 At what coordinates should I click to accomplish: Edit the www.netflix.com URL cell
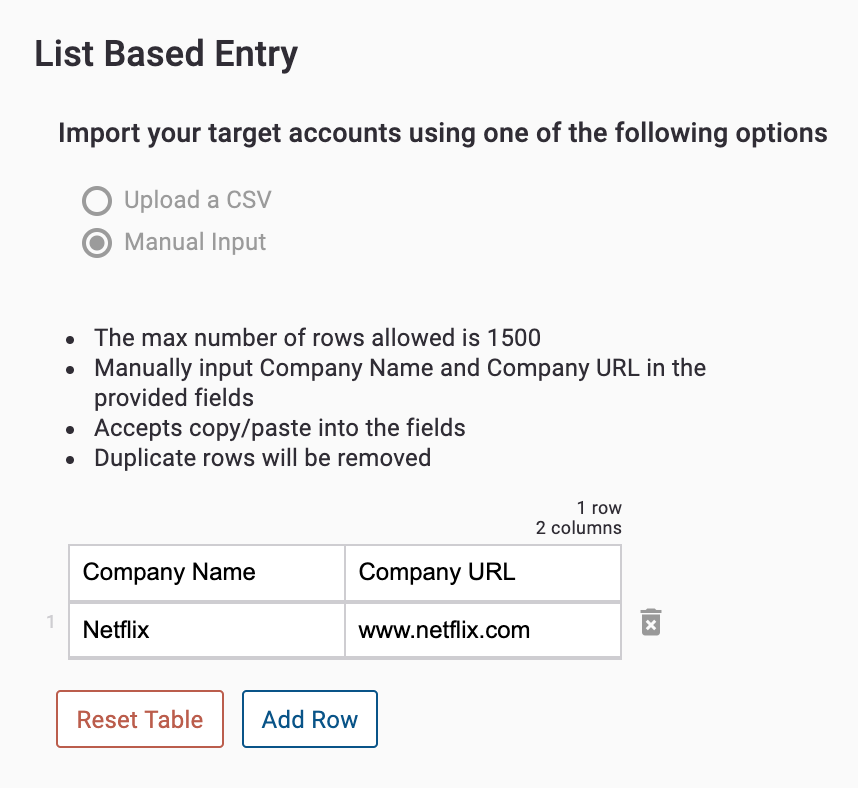click(483, 630)
